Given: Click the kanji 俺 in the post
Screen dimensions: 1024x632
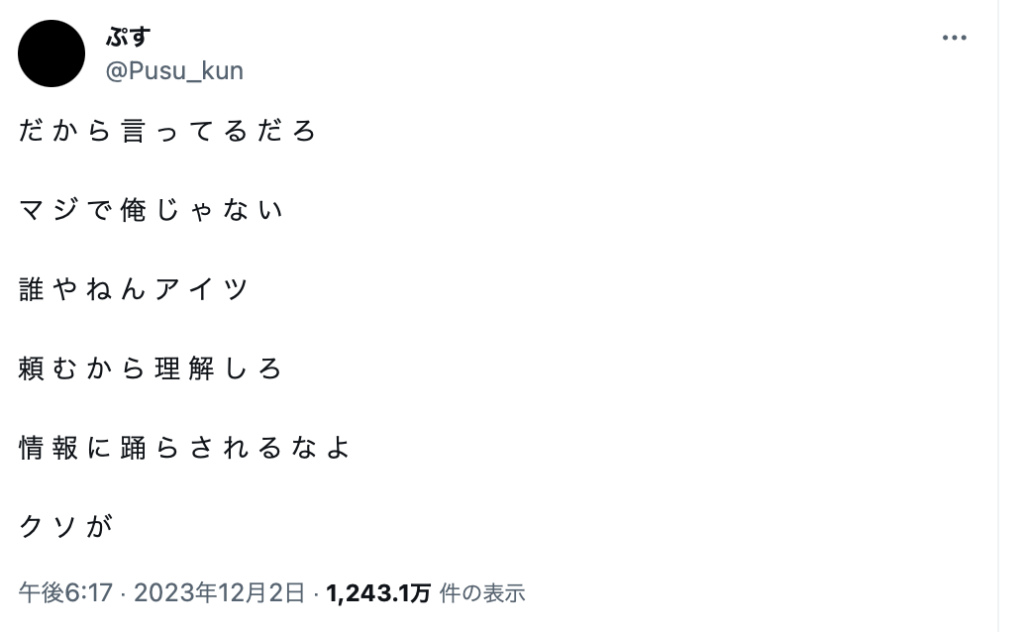Looking at the screenshot, I should pos(133,210).
